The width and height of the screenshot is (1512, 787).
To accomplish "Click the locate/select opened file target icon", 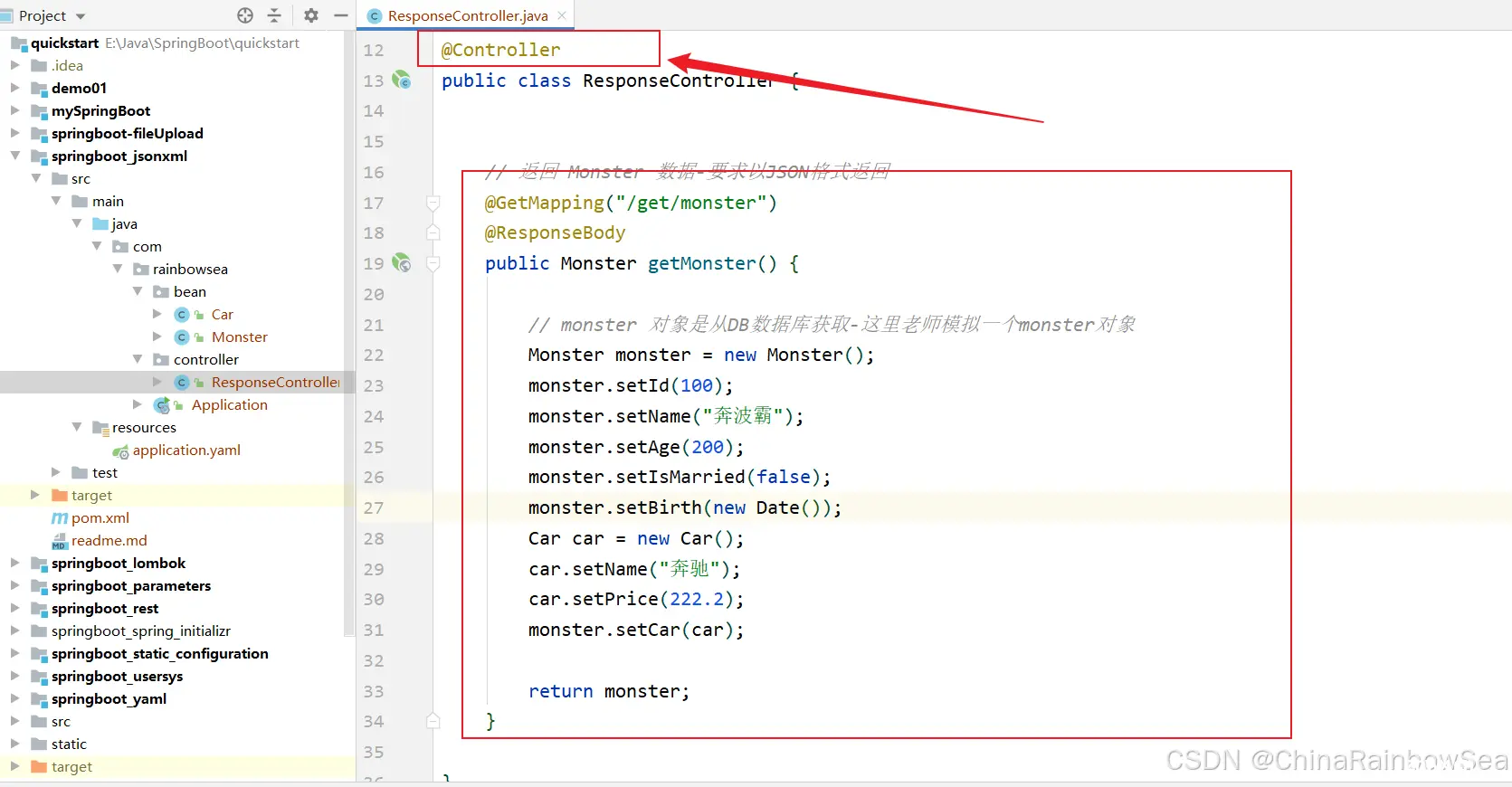I will [245, 15].
